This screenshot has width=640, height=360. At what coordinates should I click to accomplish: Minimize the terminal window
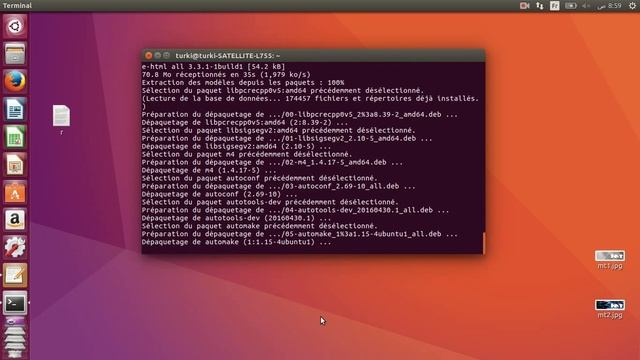[158, 56]
